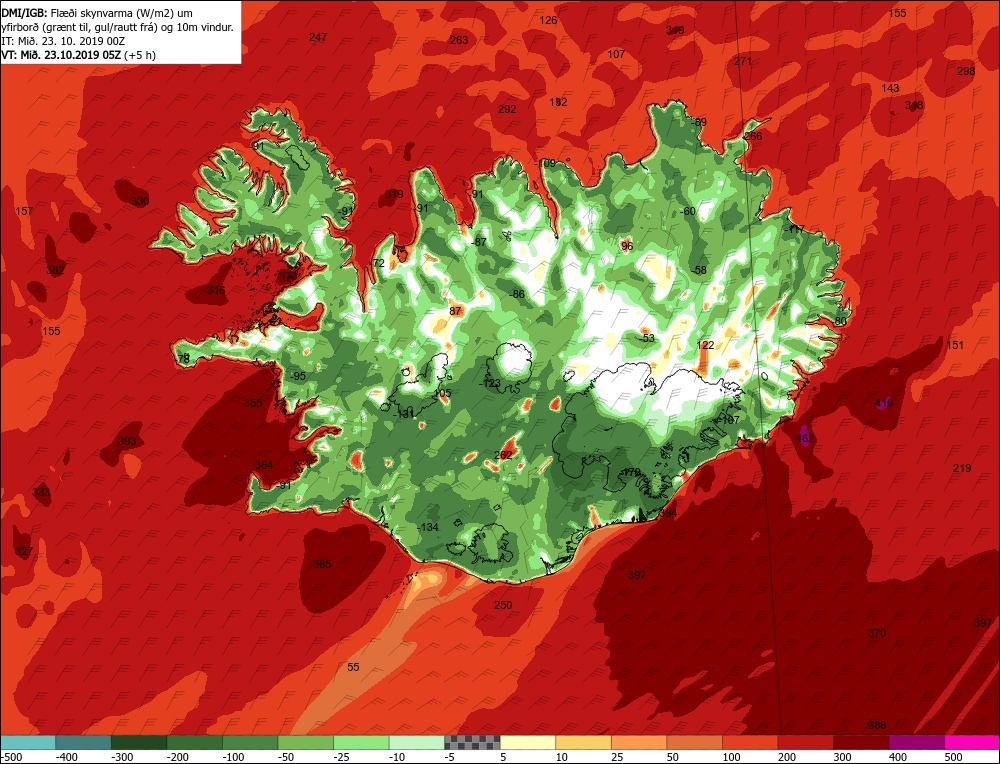Screen dimensions: 1000x764
Task: Click the purple 400 to 500 legend swatch
Action: coord(916,742)
